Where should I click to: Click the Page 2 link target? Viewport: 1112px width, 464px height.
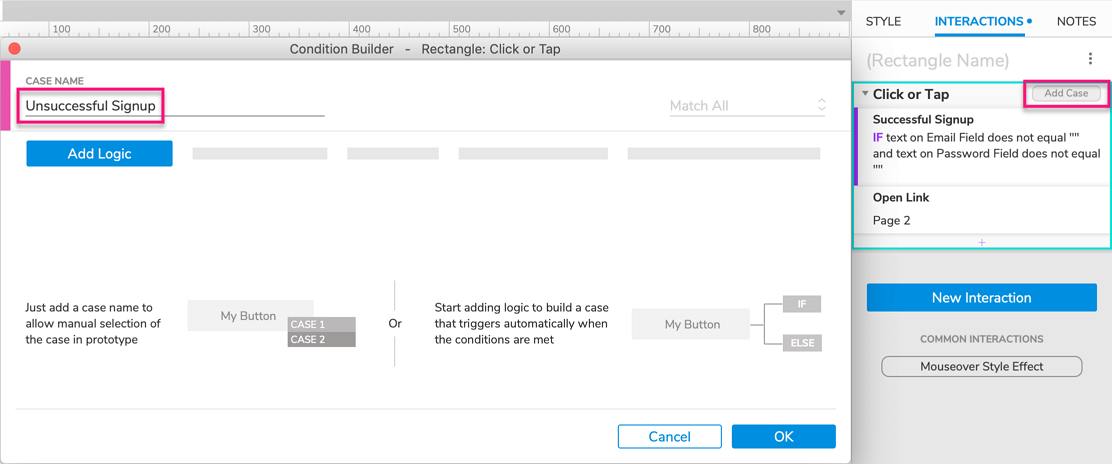[x=891, y=221]
